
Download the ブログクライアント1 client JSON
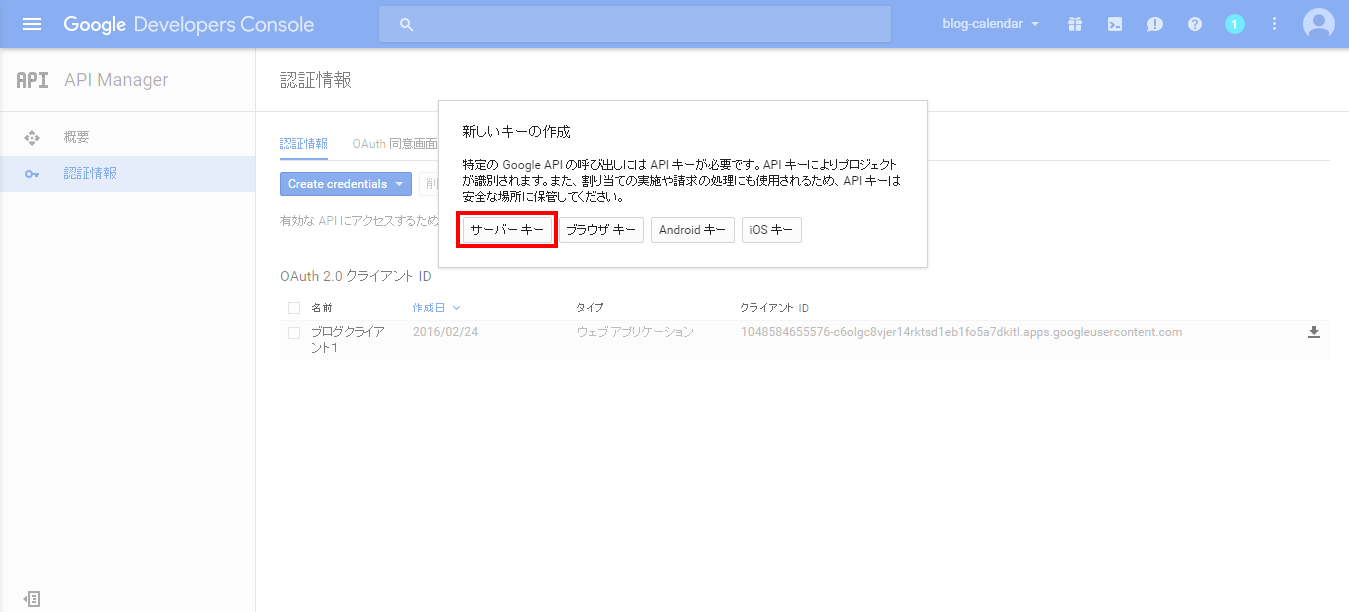point(1314,332)
